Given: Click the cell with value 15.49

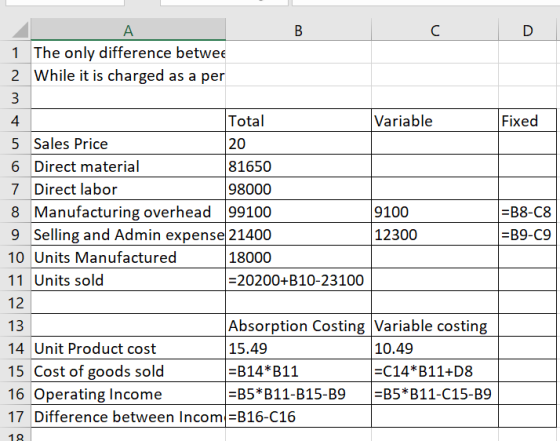Looking at the screenshot, I should [298, 349].
